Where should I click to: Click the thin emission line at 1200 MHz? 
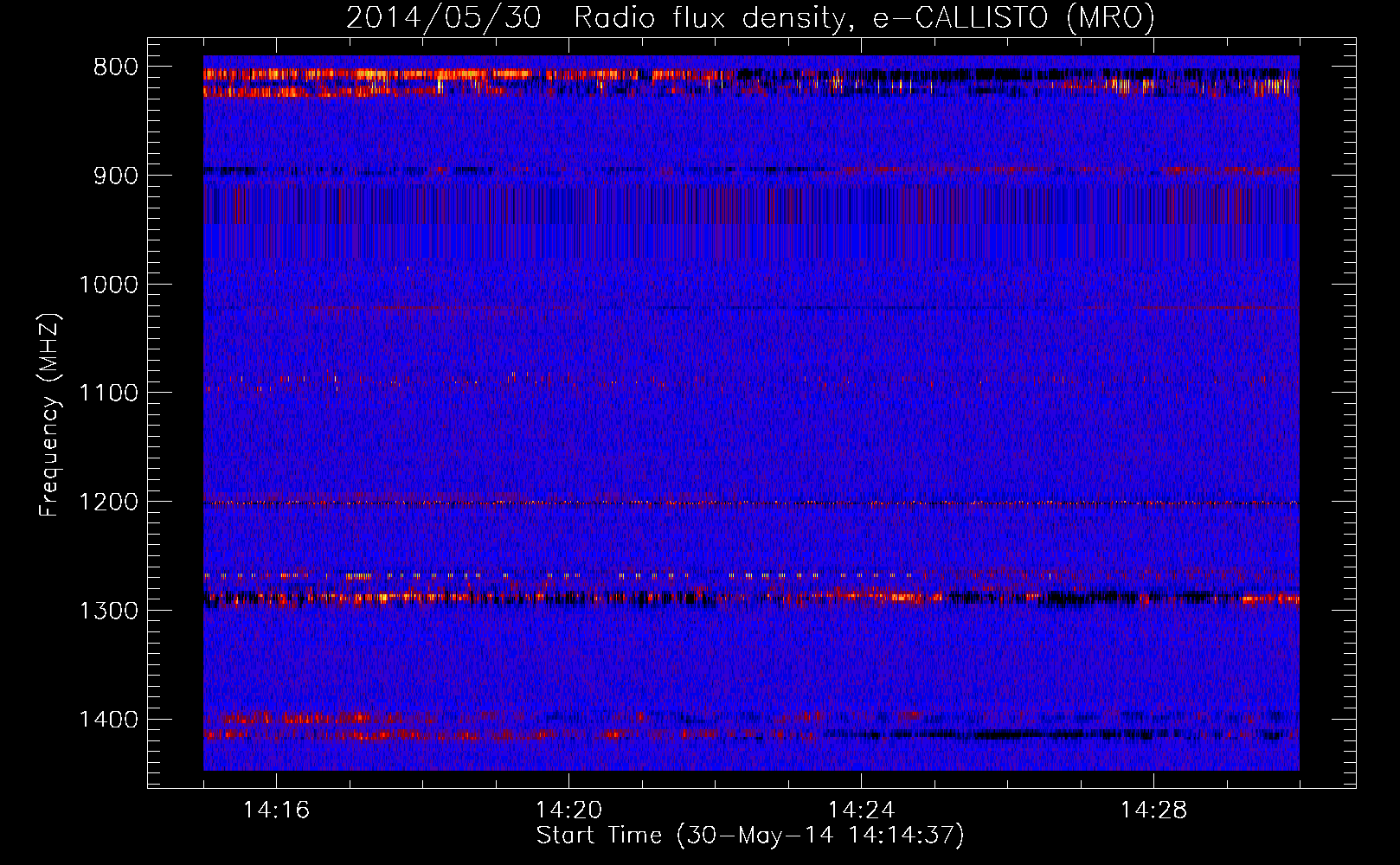click(x=751, y=503)
